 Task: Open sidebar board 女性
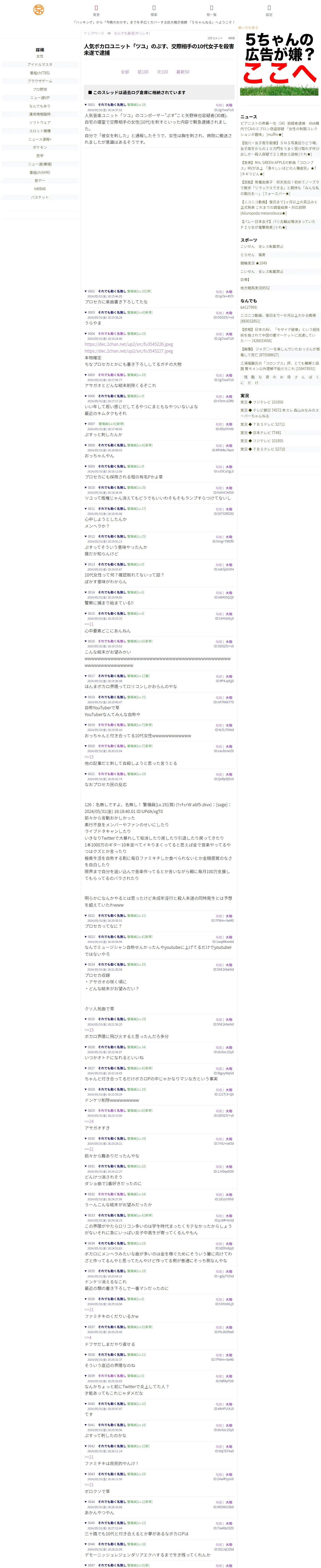[39, 56]
